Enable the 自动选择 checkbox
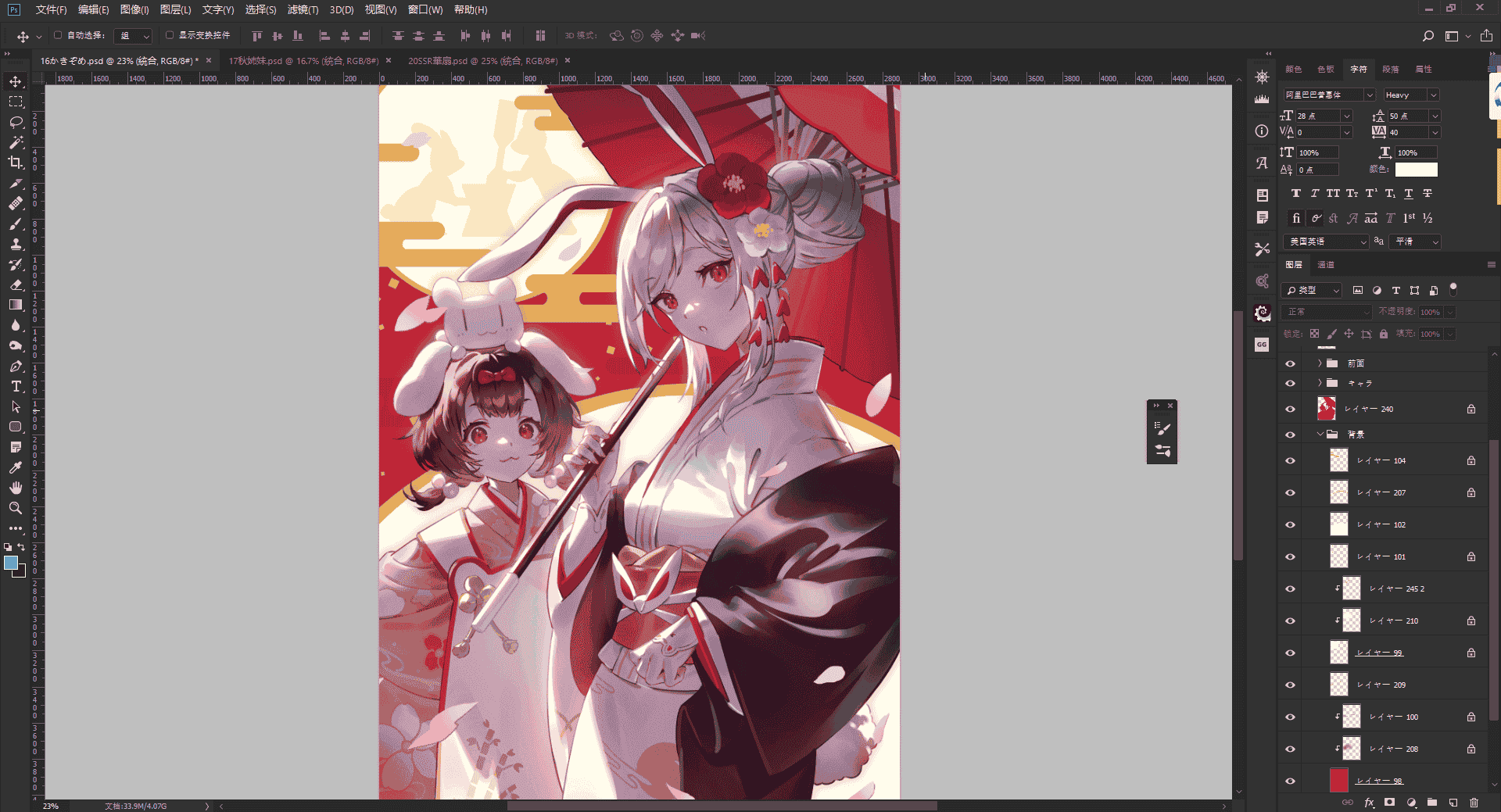Image resolution: width=1501 pixels, height=812 pixels. tap(58, 35)
